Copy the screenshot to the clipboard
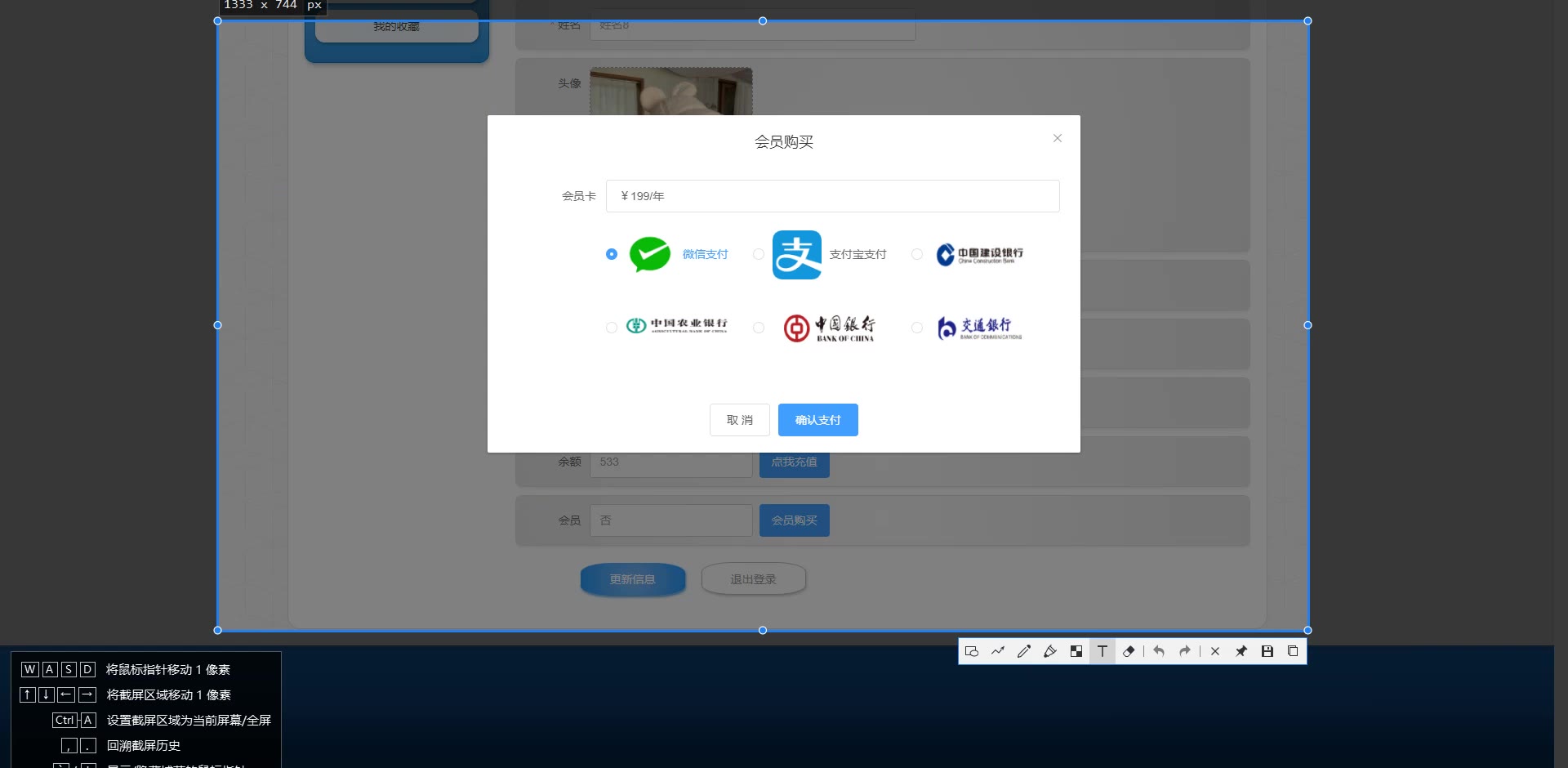 coord(1293,651)
